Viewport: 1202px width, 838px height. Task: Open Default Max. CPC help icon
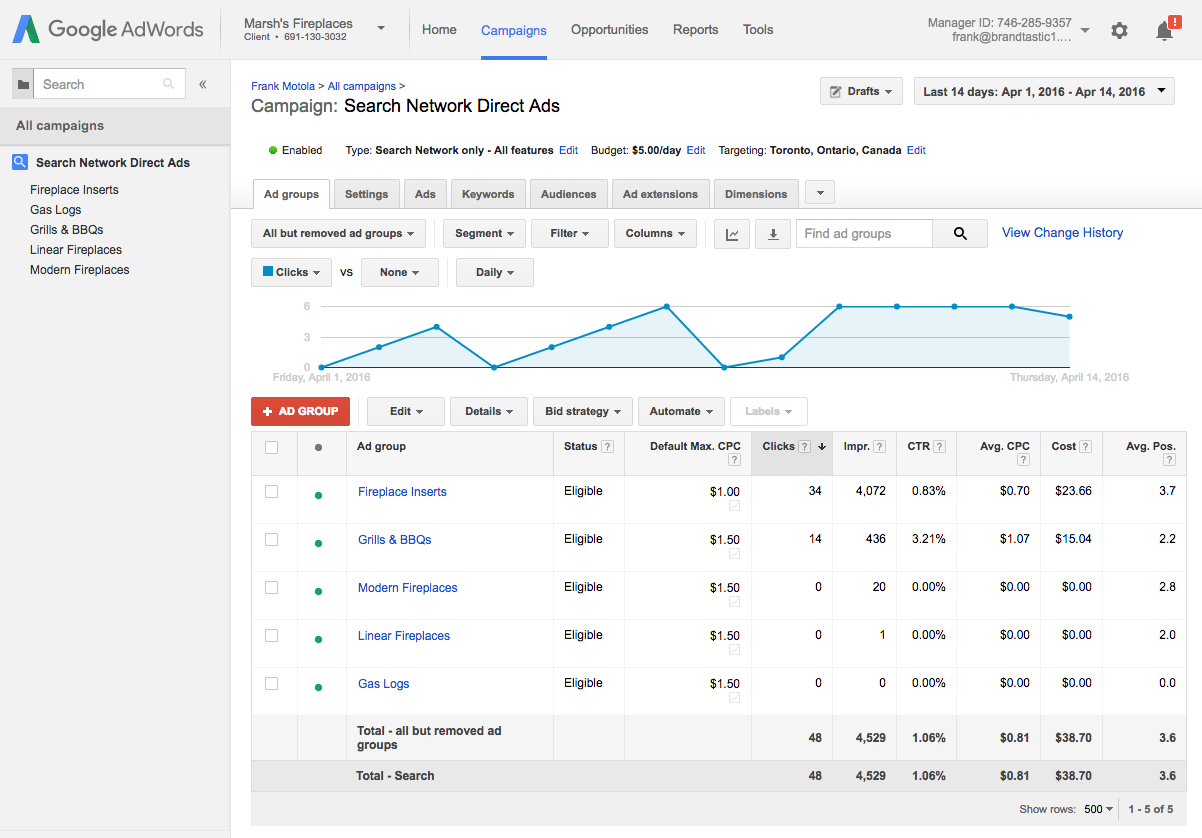pyautogui.click(x=734, y=460)
